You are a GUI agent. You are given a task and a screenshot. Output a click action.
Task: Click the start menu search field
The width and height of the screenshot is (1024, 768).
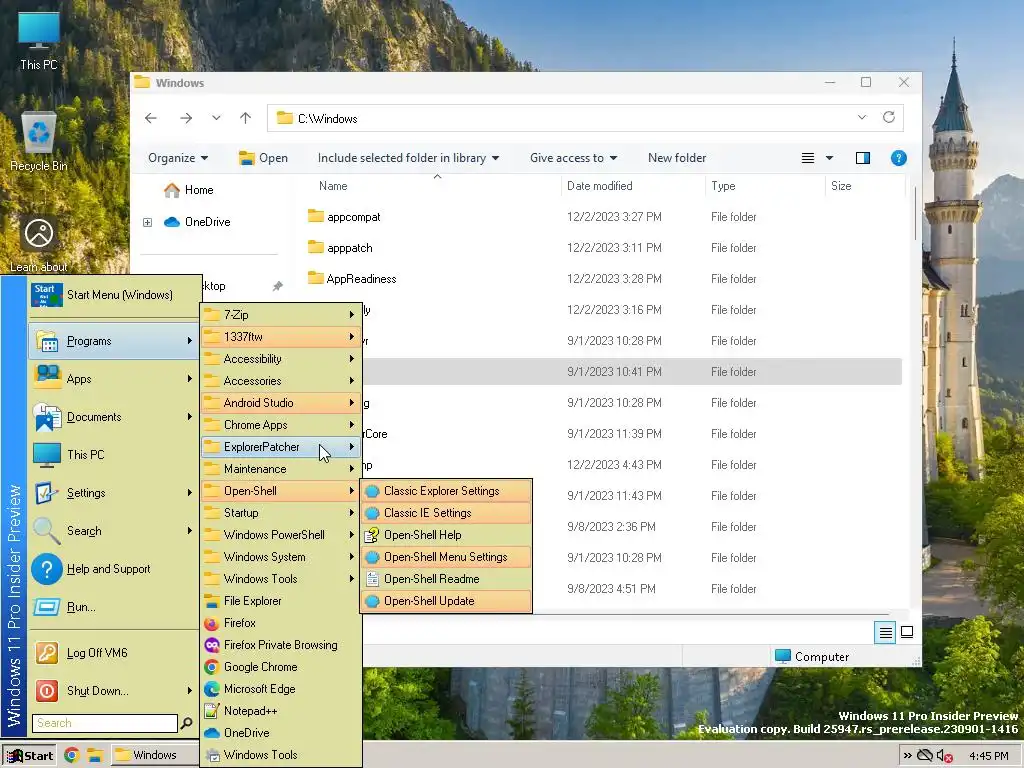coord(104,723)
